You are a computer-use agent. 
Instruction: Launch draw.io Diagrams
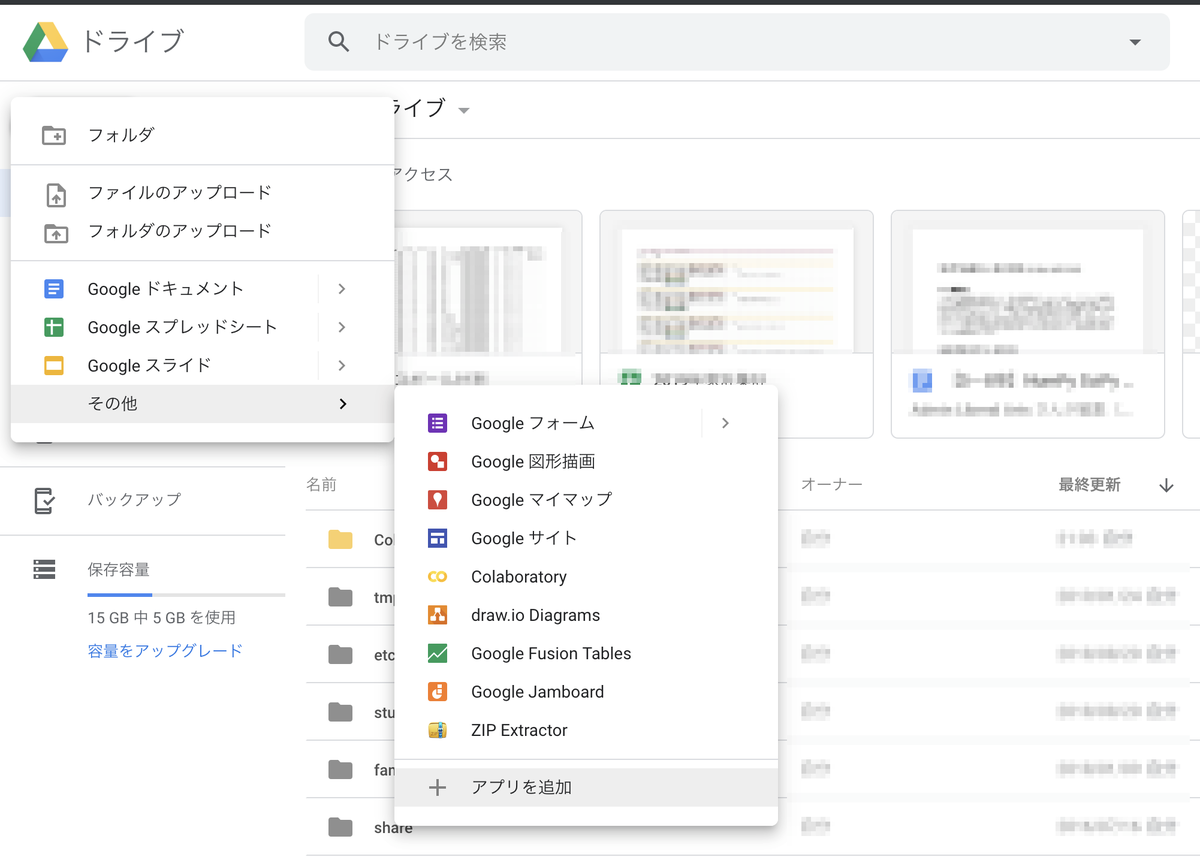pyautogui.click(x=535, y=614)
